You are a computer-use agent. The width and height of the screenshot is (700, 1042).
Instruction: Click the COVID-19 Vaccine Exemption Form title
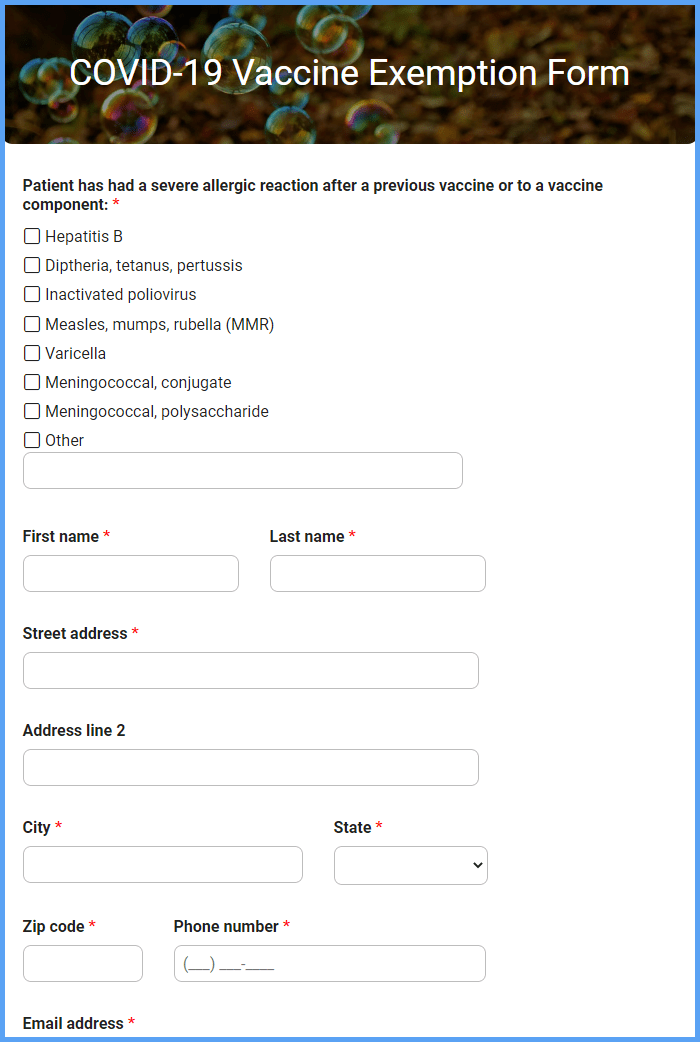click(350, 72)
